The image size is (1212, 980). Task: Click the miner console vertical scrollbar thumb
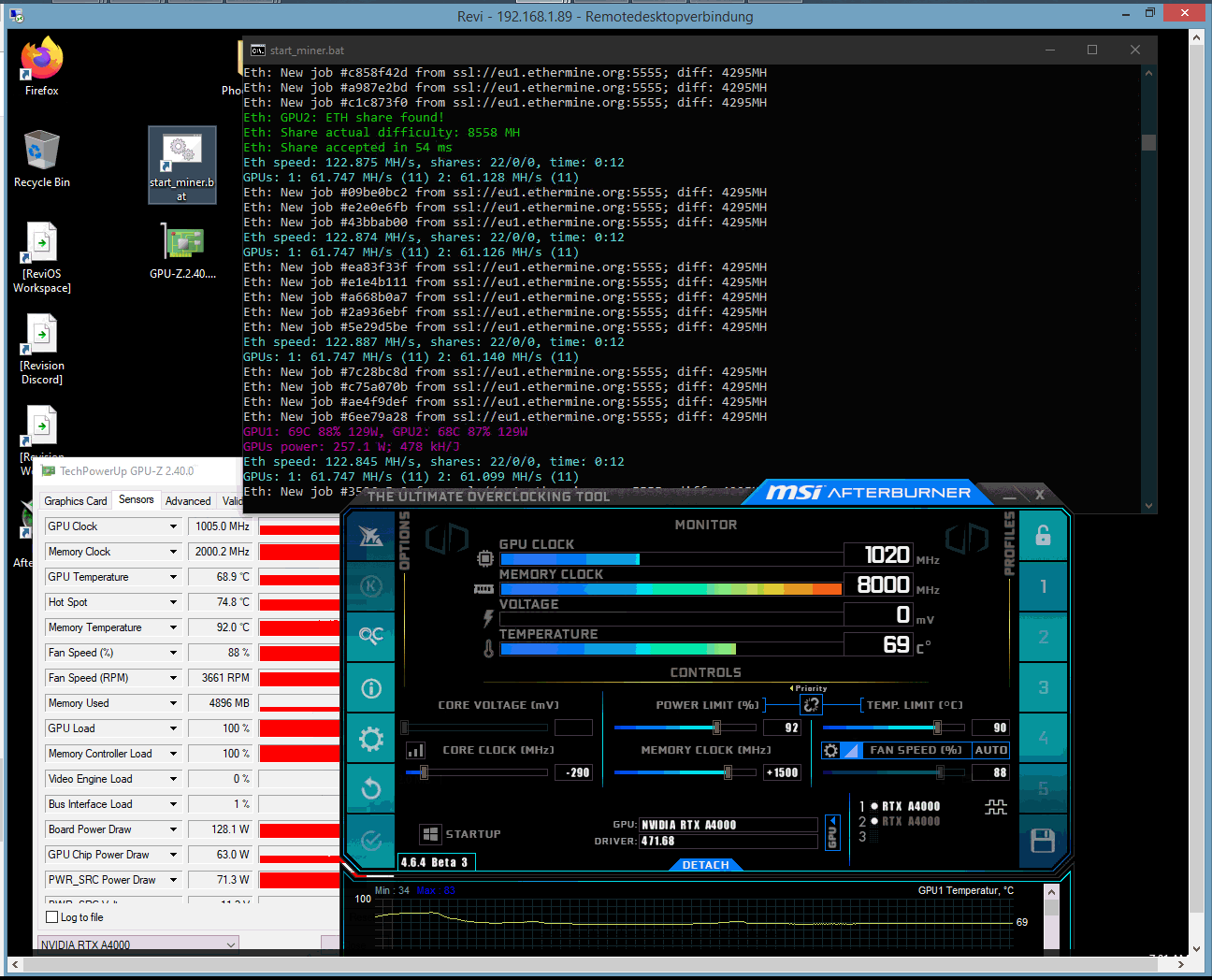tap(1148, 142)
